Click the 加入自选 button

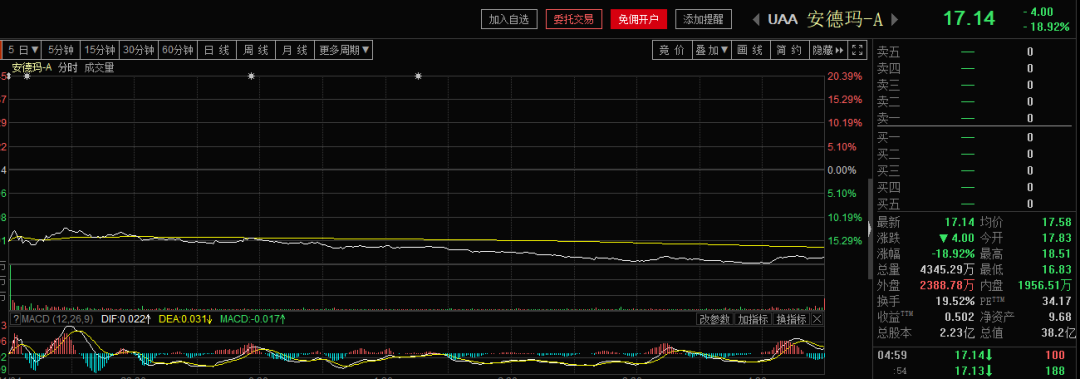coord(508,19)
